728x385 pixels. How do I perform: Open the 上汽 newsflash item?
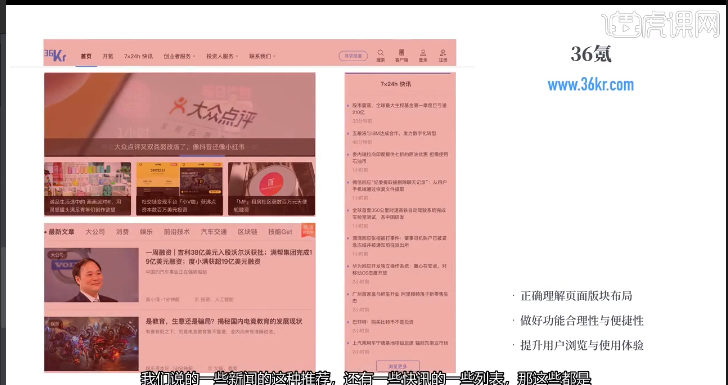pyautogui.click(x=400, y=343)
